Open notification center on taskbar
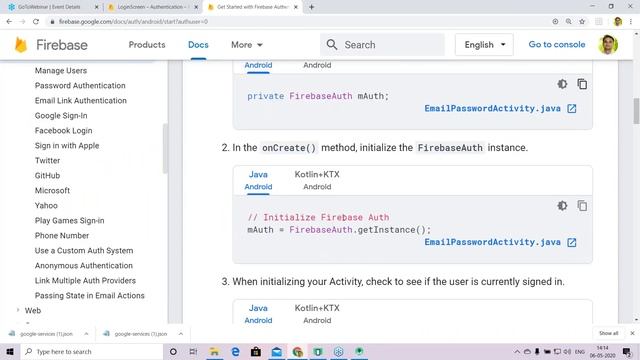Viewport: 640px width, 360px height. [627, 351]
